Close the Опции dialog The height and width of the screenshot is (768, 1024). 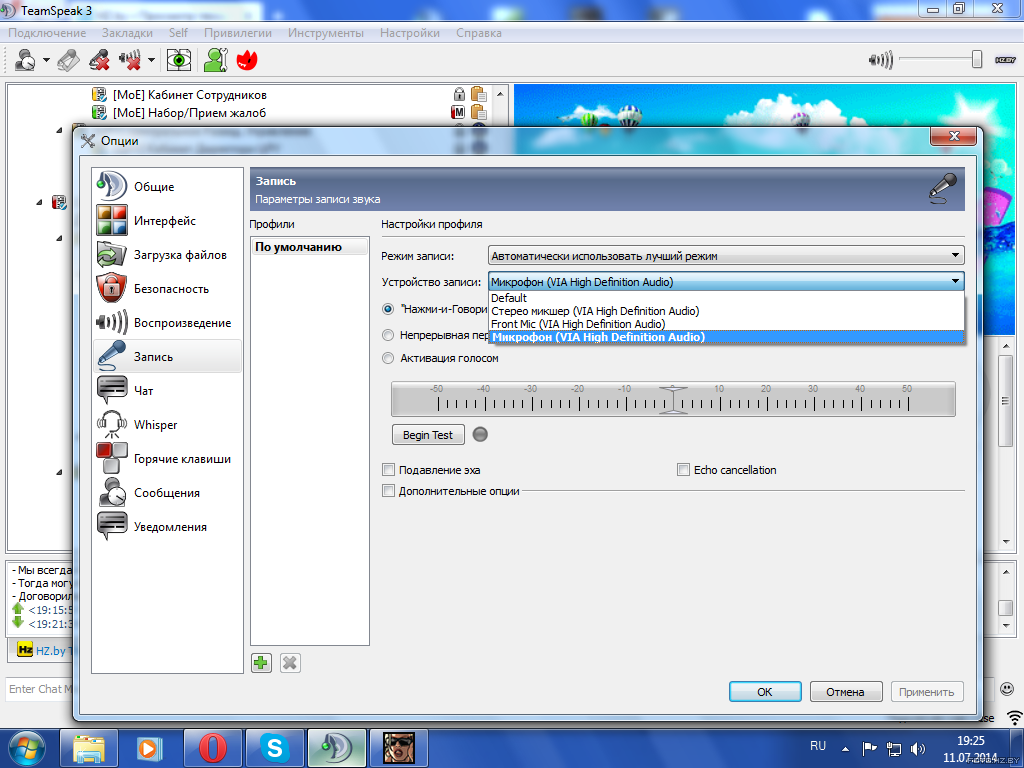(x=953, y=136)
